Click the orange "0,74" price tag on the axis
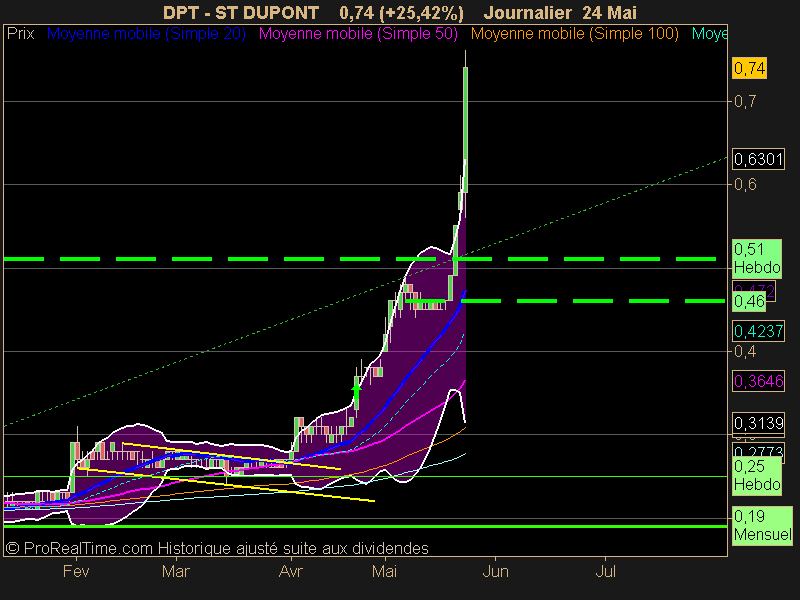Screen dimensions: 800x600 click(749, 68)
